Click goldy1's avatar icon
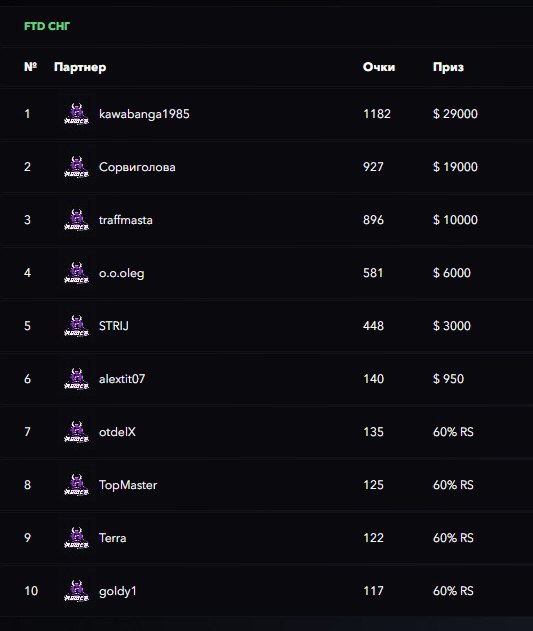Viewport: 533px width, 631px height. (x=76, y=591)
